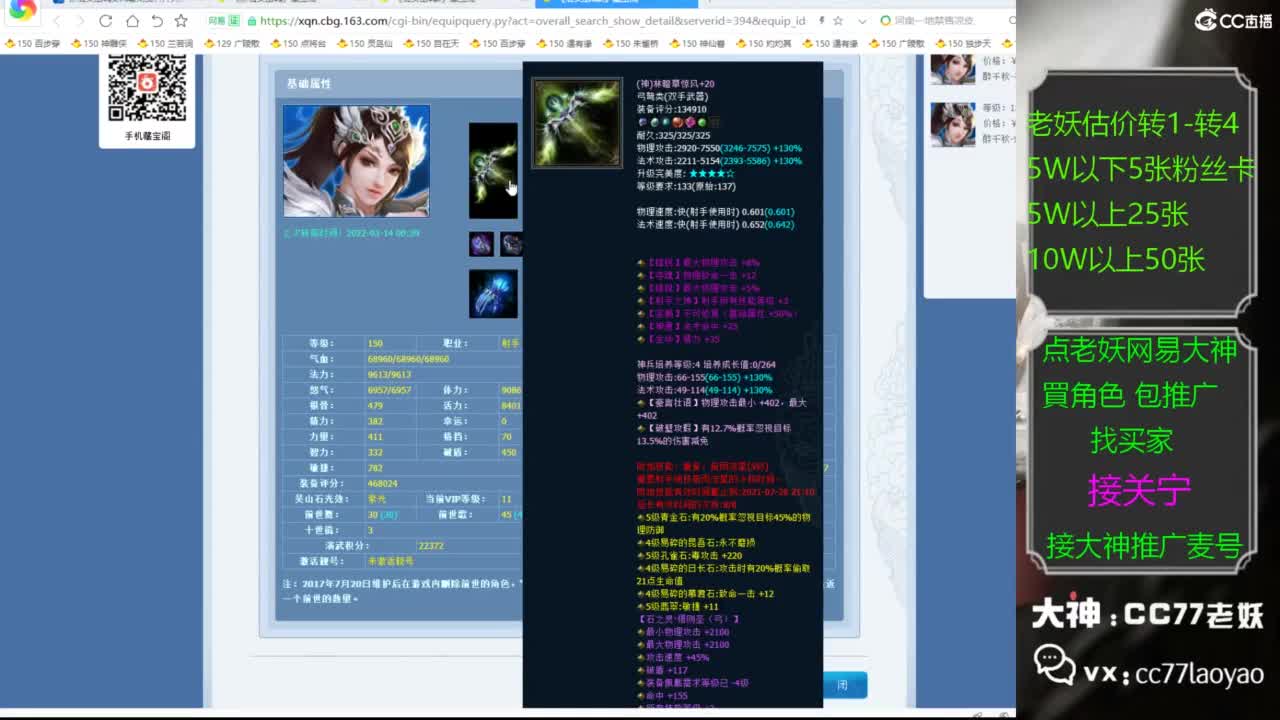Screen dimensions: 1280x720
Task: Go back with the browser back arrow
Action: pyautogui.click(x=57, y=21)
